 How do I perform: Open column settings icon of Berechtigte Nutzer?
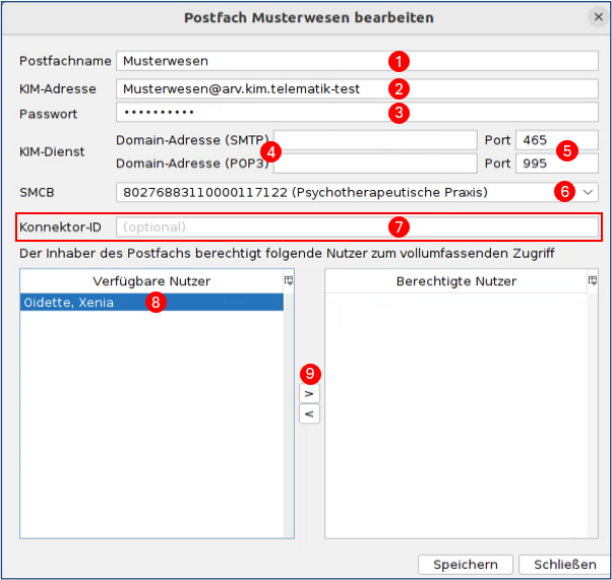pos(592,280)
